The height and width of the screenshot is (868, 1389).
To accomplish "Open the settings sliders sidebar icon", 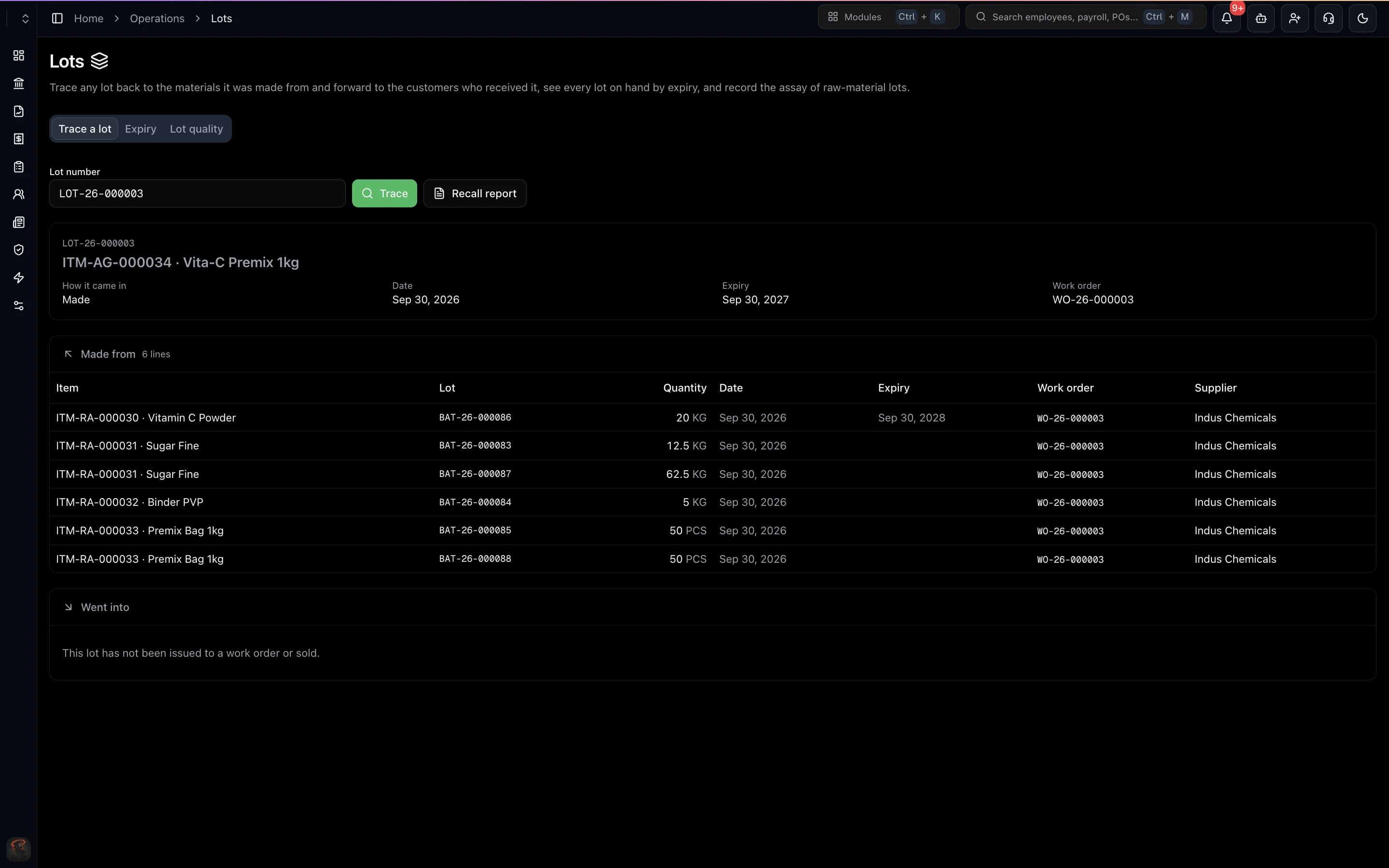I will 18,305.
